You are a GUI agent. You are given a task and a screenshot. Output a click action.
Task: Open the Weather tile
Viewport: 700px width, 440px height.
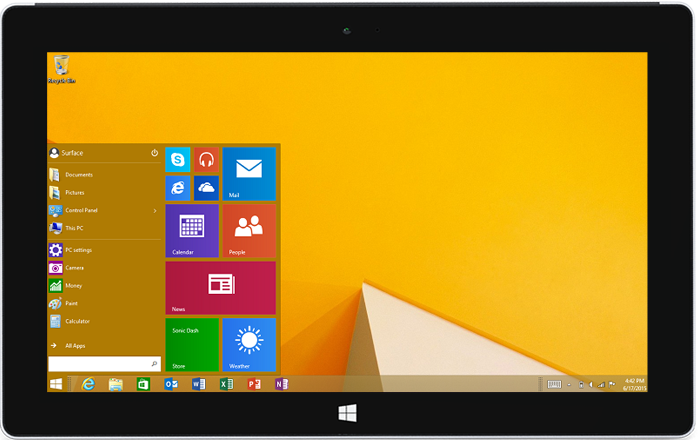click(x=248, y=344)
